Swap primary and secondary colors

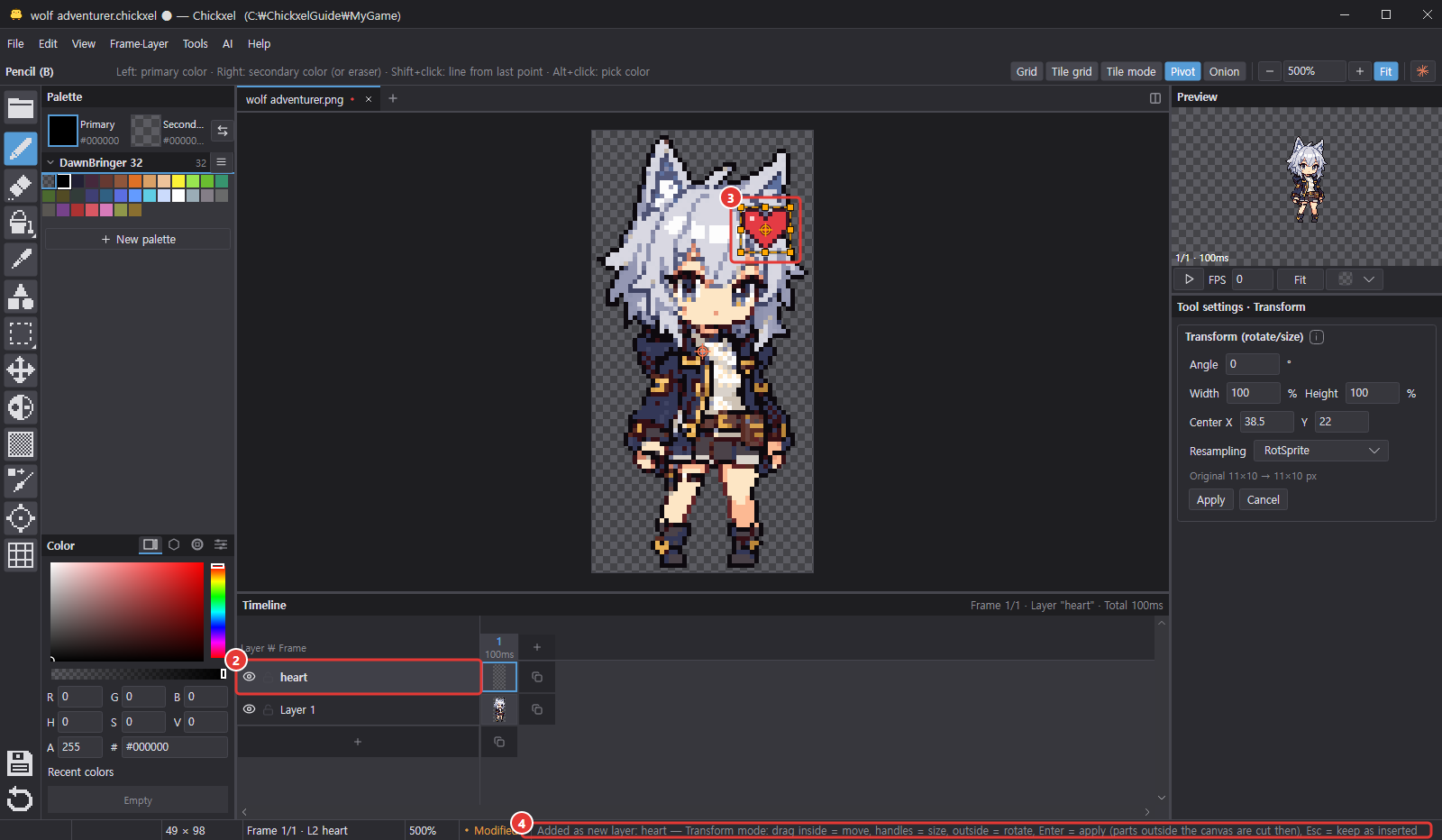(223, 131)
